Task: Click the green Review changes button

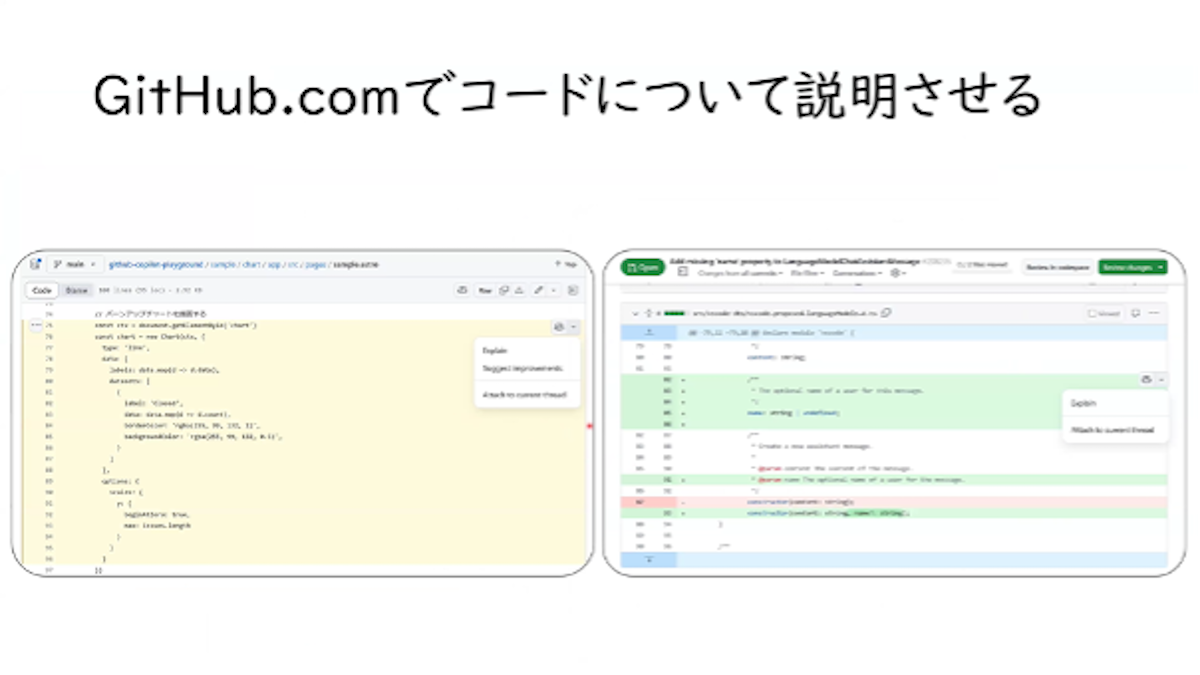Action: point(1133,267)
